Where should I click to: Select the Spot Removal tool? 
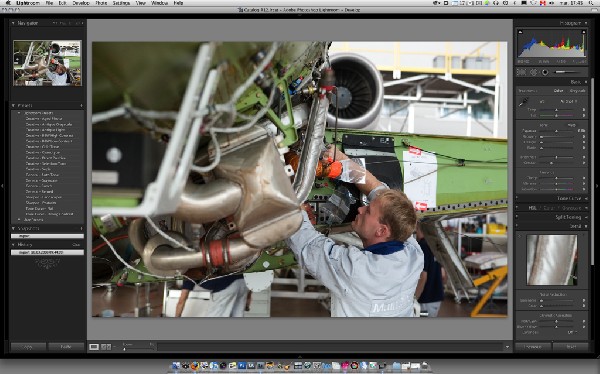tap(533, 72)
